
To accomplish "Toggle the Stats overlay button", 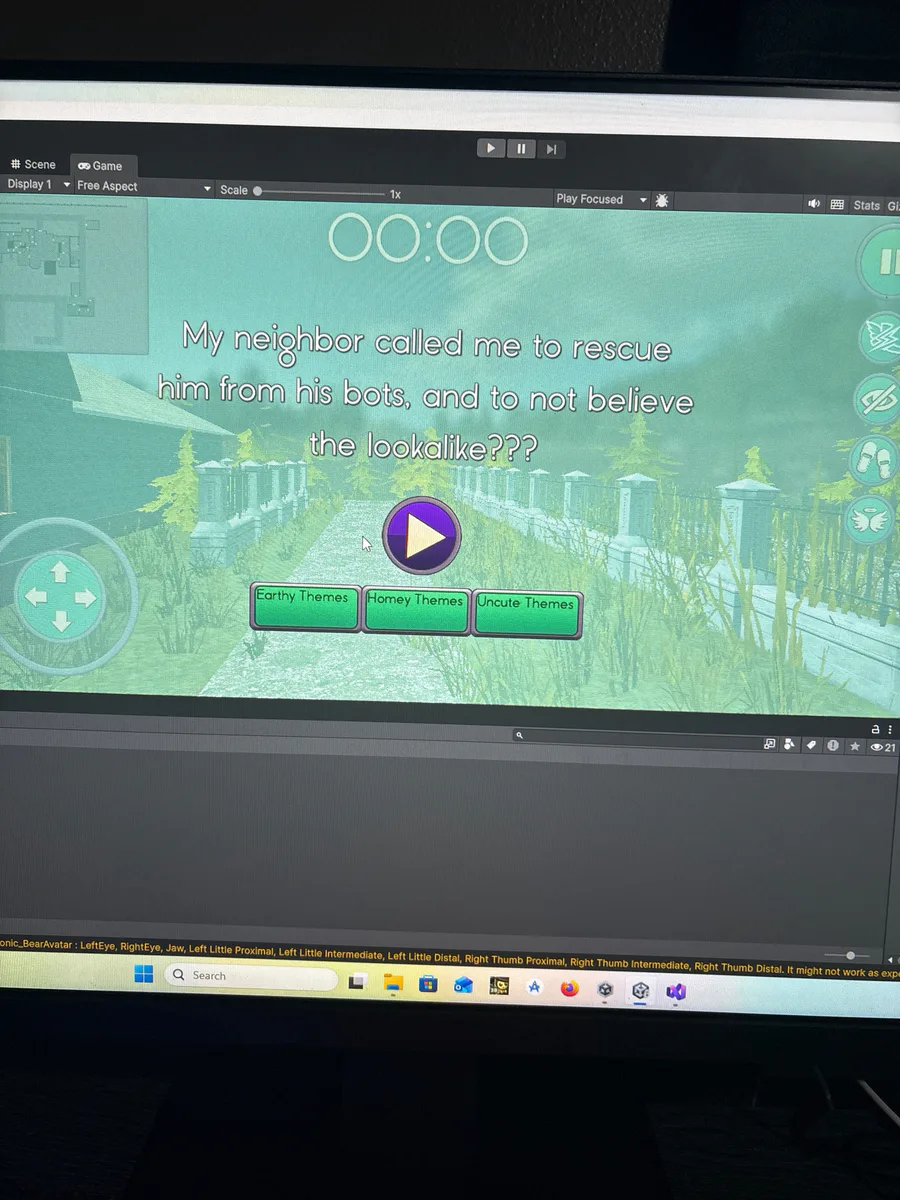I will pyautogui.click(x=866, y=206).
